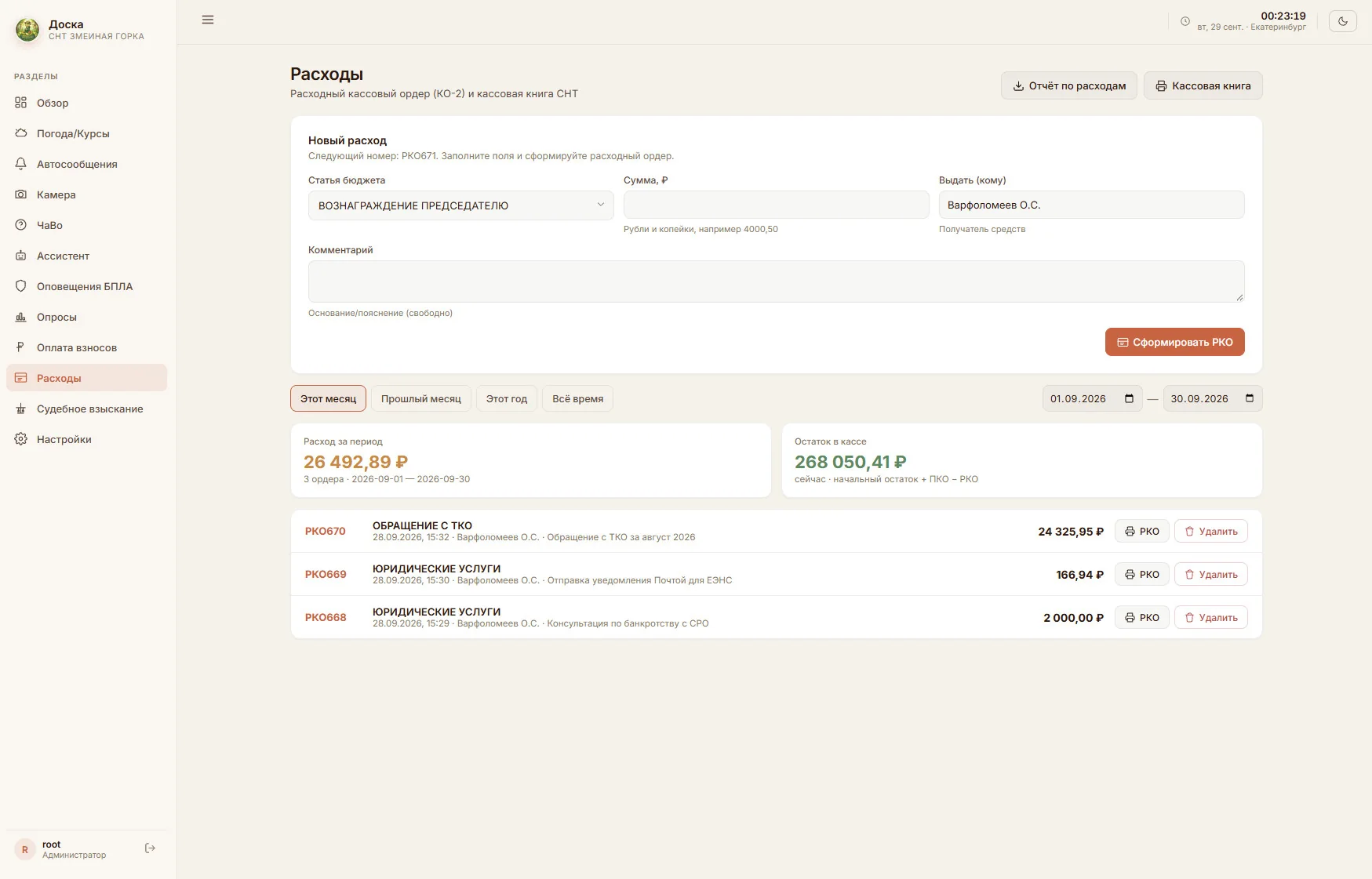This screenshot has height=879, width=1372.
Task: Click the logout icon next to root
Action: coord(150,848)
